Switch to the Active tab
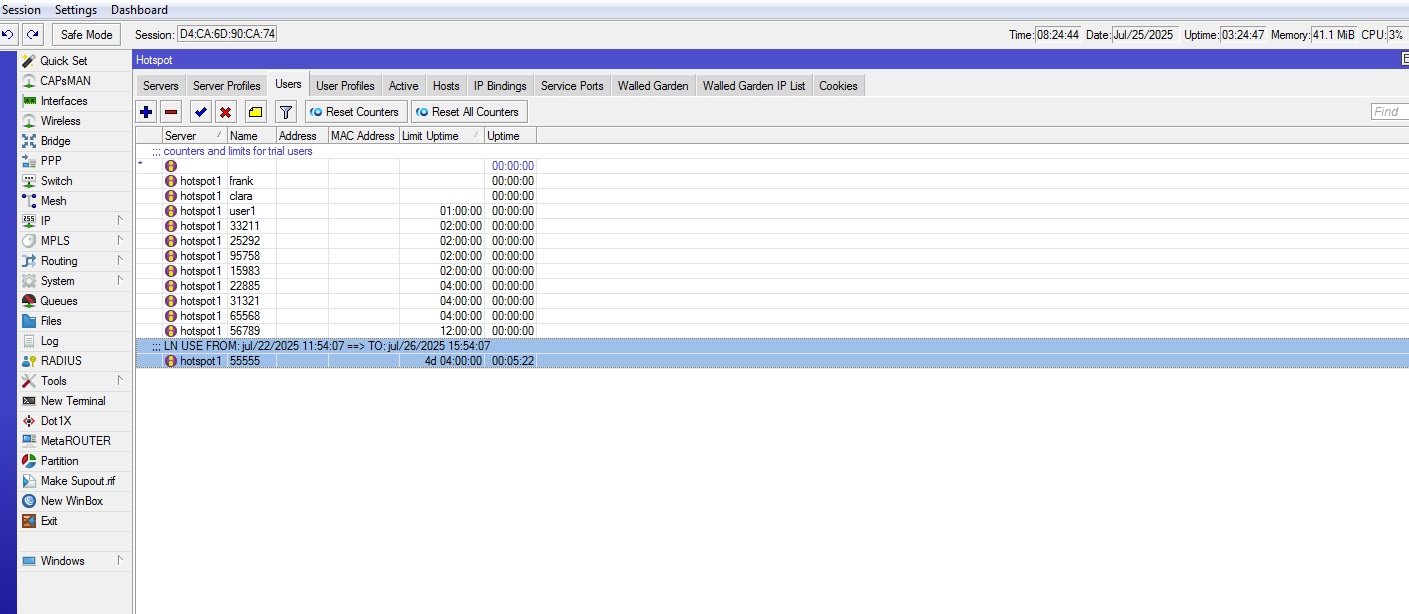Viewport: 1409px width, 614px height. 404,86
